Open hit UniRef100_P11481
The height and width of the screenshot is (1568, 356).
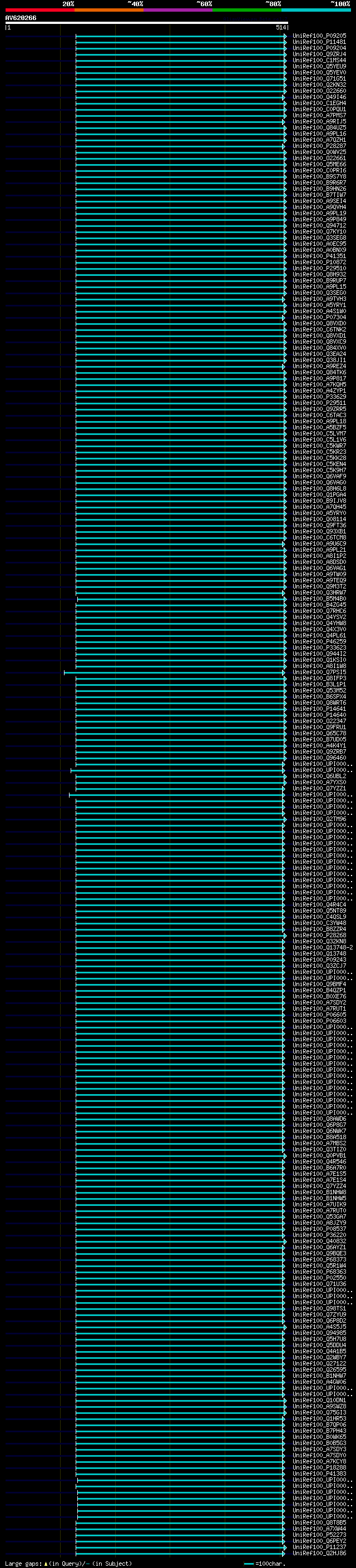pyautogui.click(x=319, y=42)
